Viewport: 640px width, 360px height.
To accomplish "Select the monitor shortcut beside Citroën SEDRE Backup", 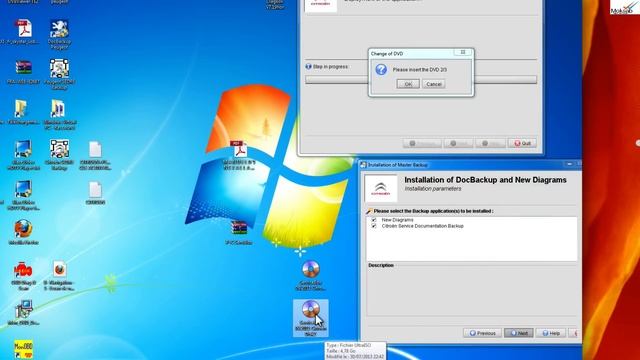I will [x=23, y=154].
